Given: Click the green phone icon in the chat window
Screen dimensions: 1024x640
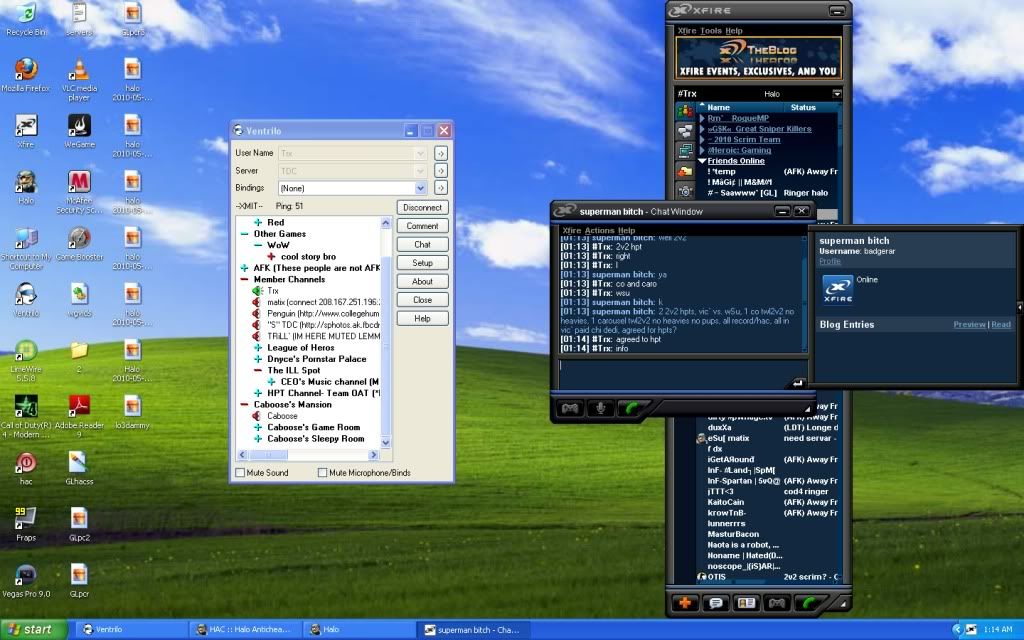Looking at the screenshot, I should tap(632, 408).
